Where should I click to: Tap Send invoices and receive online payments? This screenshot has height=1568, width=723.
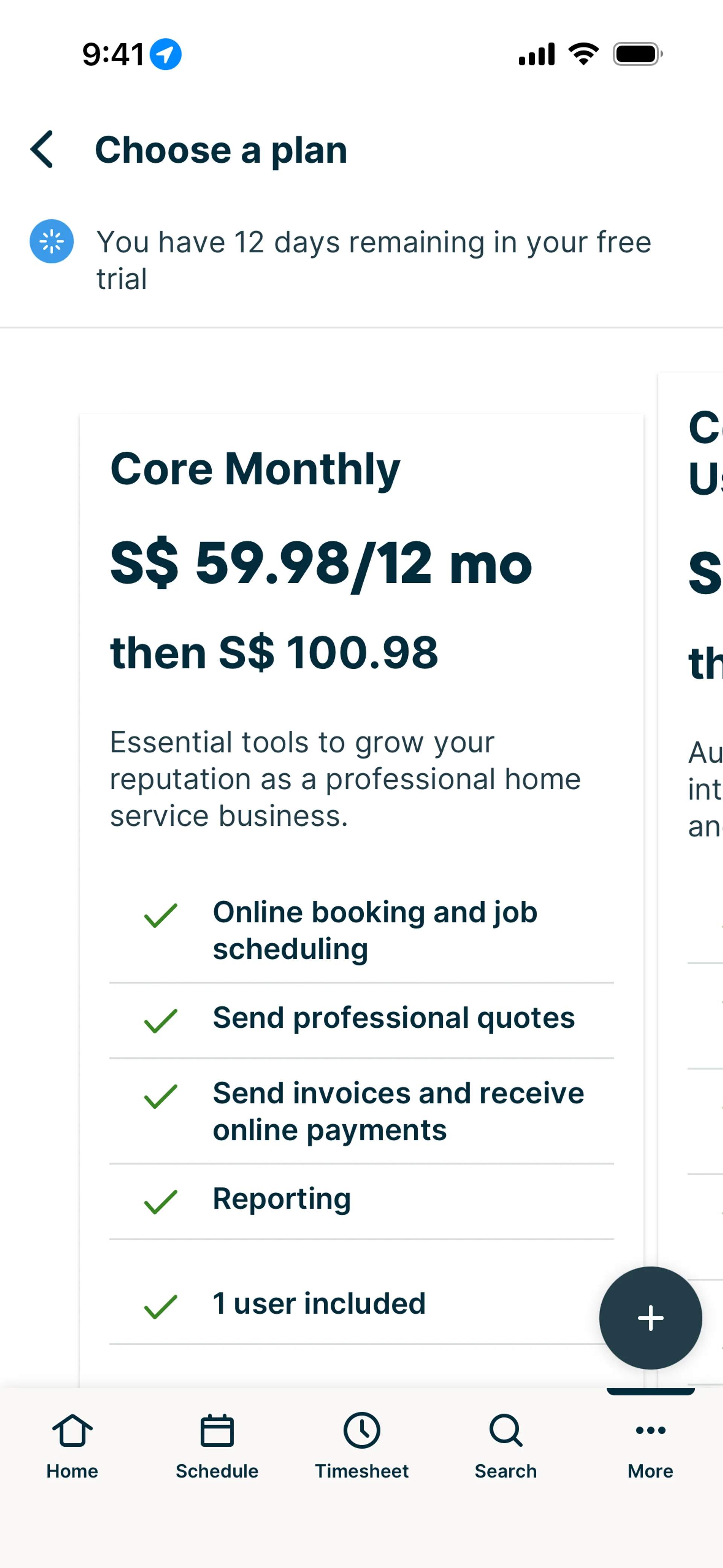(x=398, y=1111)
